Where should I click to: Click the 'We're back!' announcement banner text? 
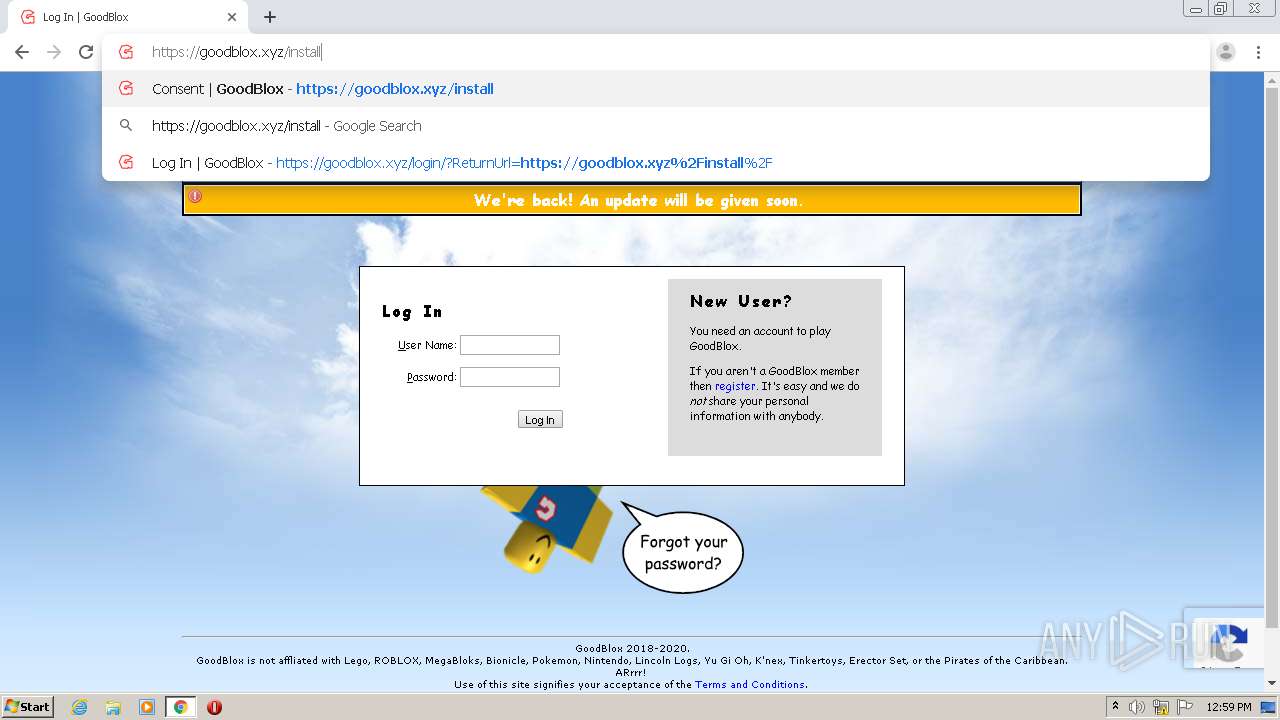coord(638,200)
